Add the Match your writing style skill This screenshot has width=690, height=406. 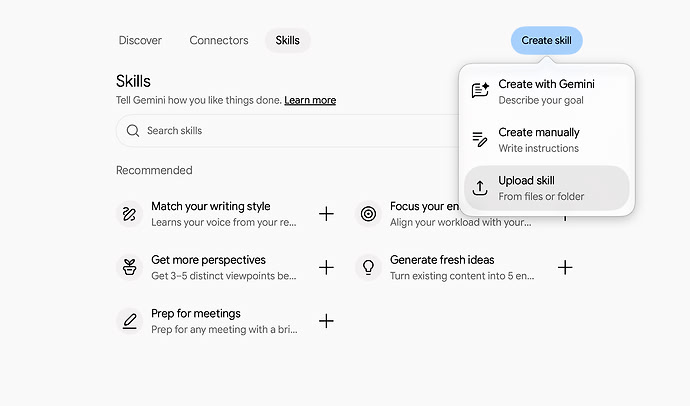326,214
